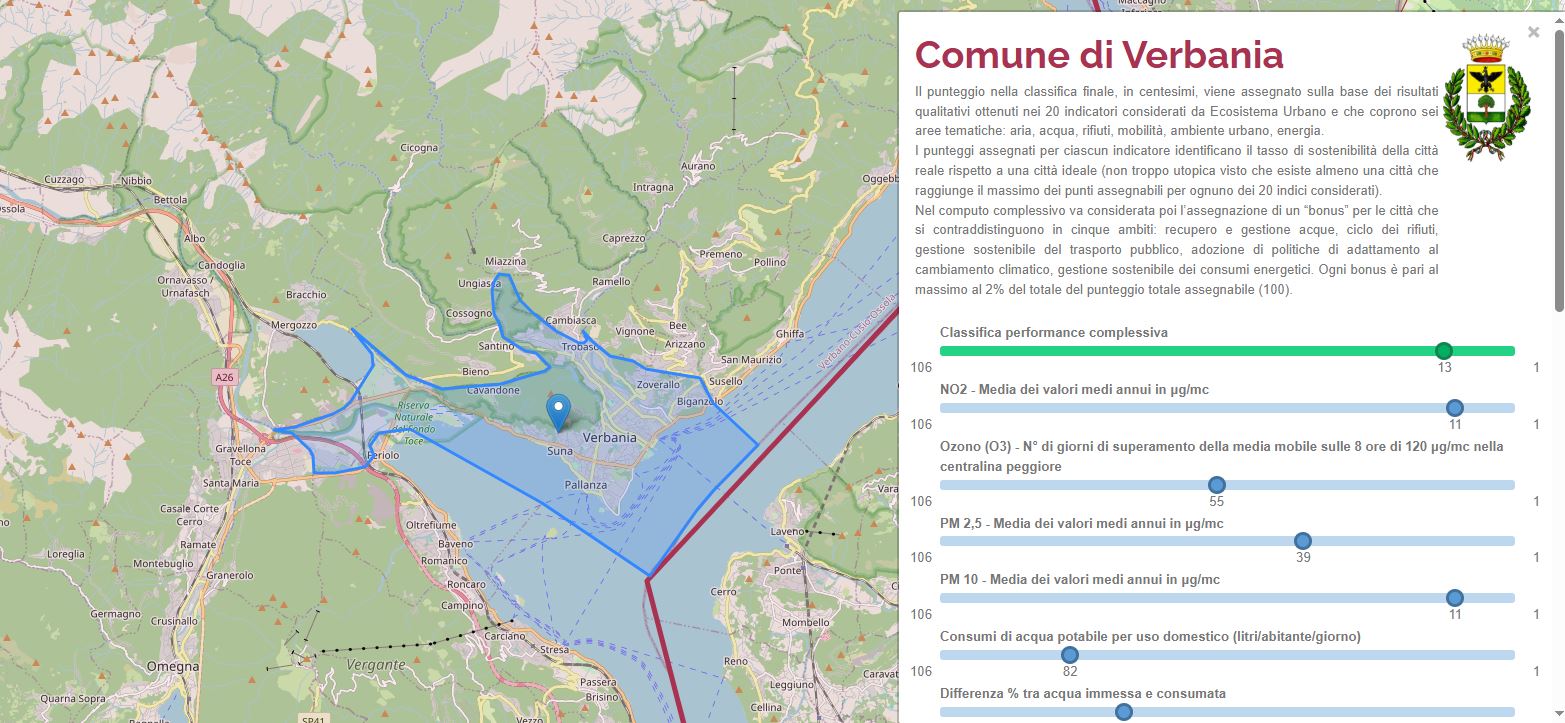
Task: Click the 'Cicogna' label on the map
Action: [x=419, y=148]
